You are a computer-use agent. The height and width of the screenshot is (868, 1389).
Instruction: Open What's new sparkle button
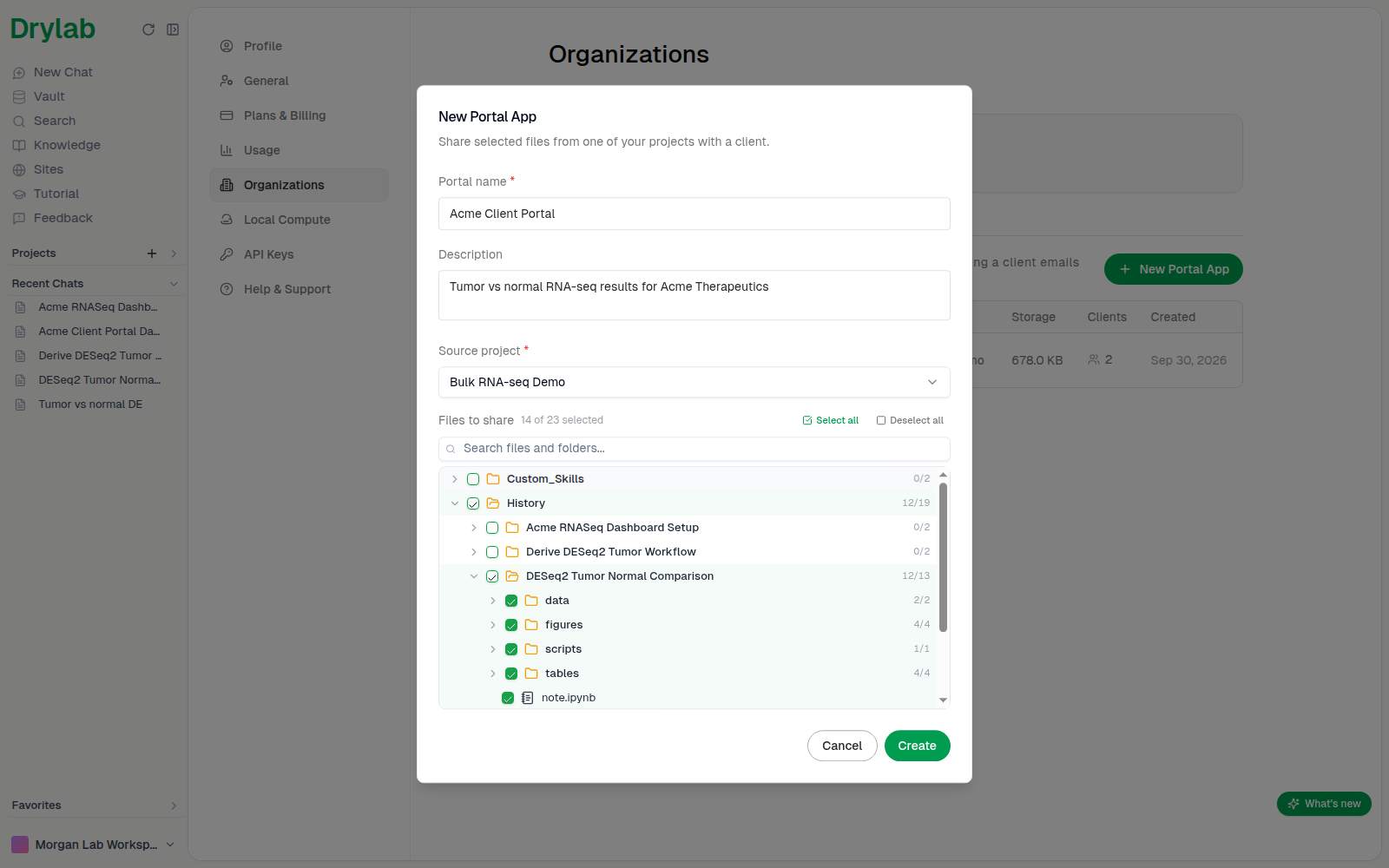1324,804
